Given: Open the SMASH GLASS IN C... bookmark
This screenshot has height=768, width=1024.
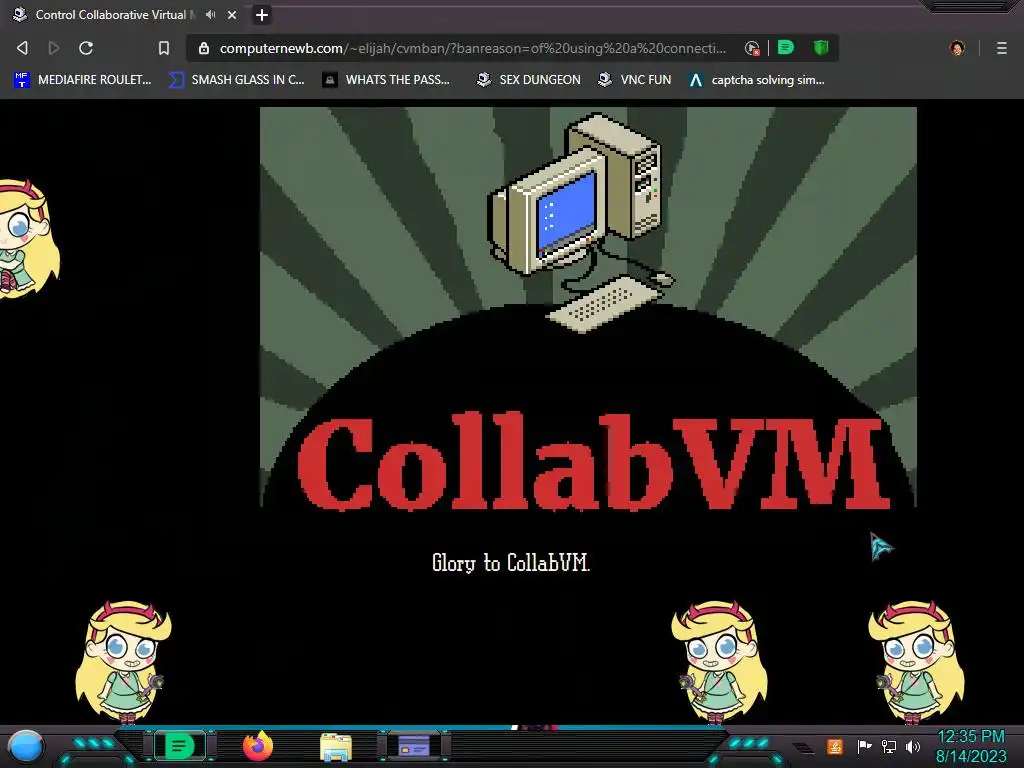Looking at the screenshot, I should click(x=236, y=80).
